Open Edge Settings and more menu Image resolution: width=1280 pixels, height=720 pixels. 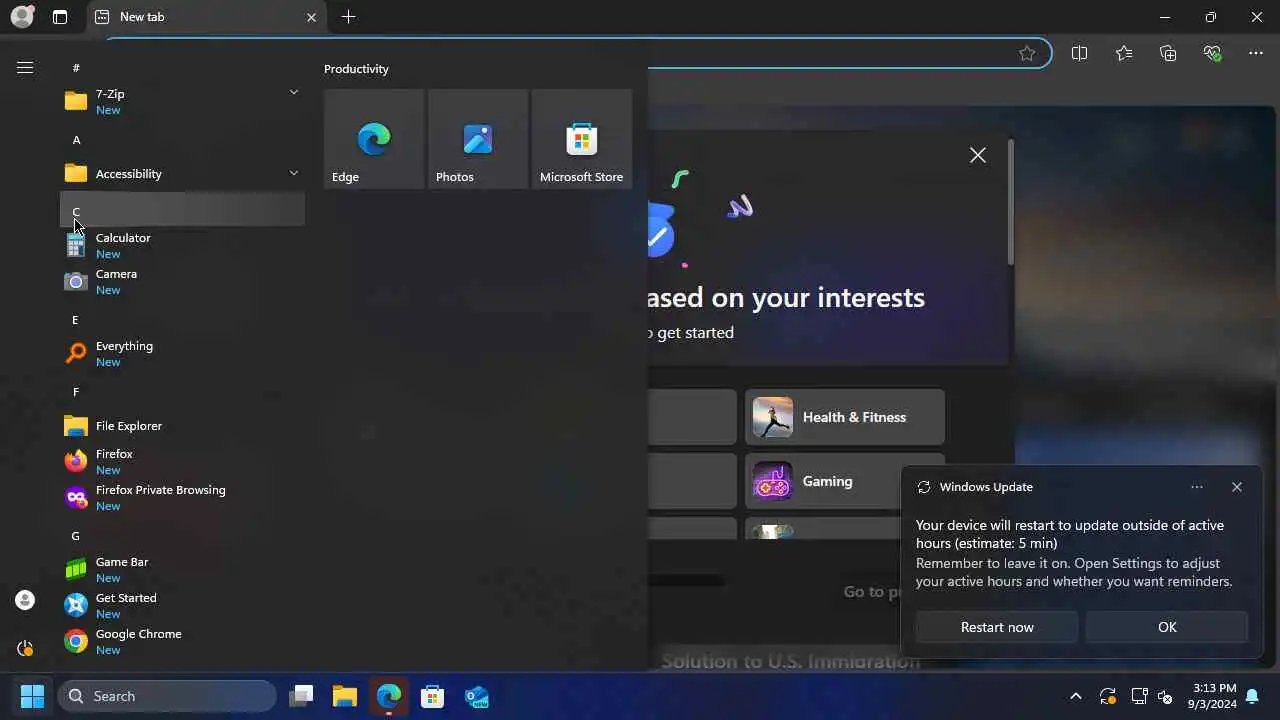point(1256,53)
